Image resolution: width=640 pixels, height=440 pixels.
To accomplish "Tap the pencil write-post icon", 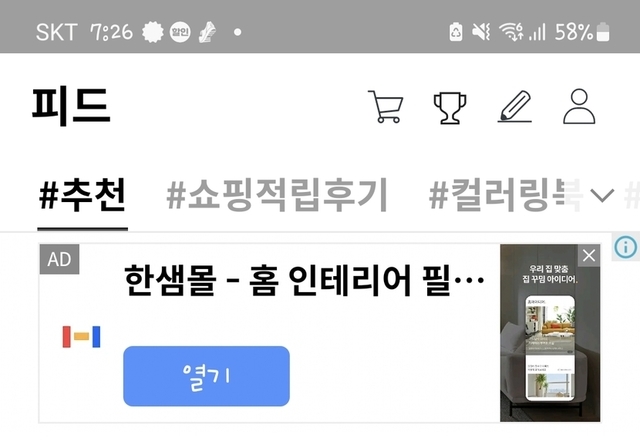I will pyautogui.click(x=515, y=107).
